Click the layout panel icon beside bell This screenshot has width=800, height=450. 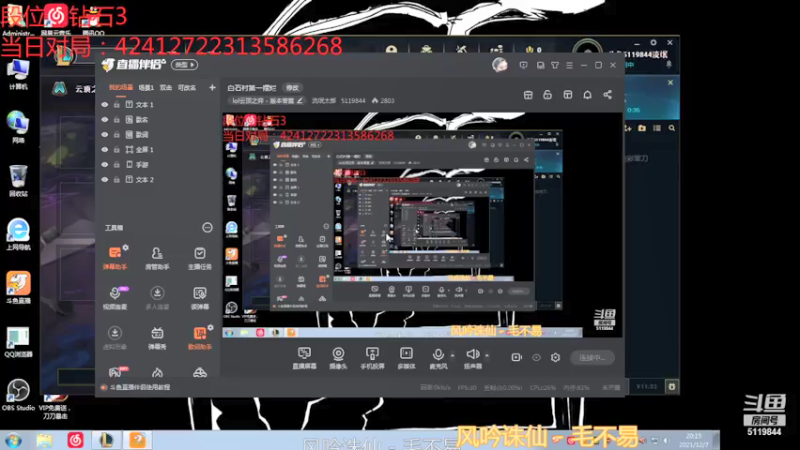coord(567,95)
